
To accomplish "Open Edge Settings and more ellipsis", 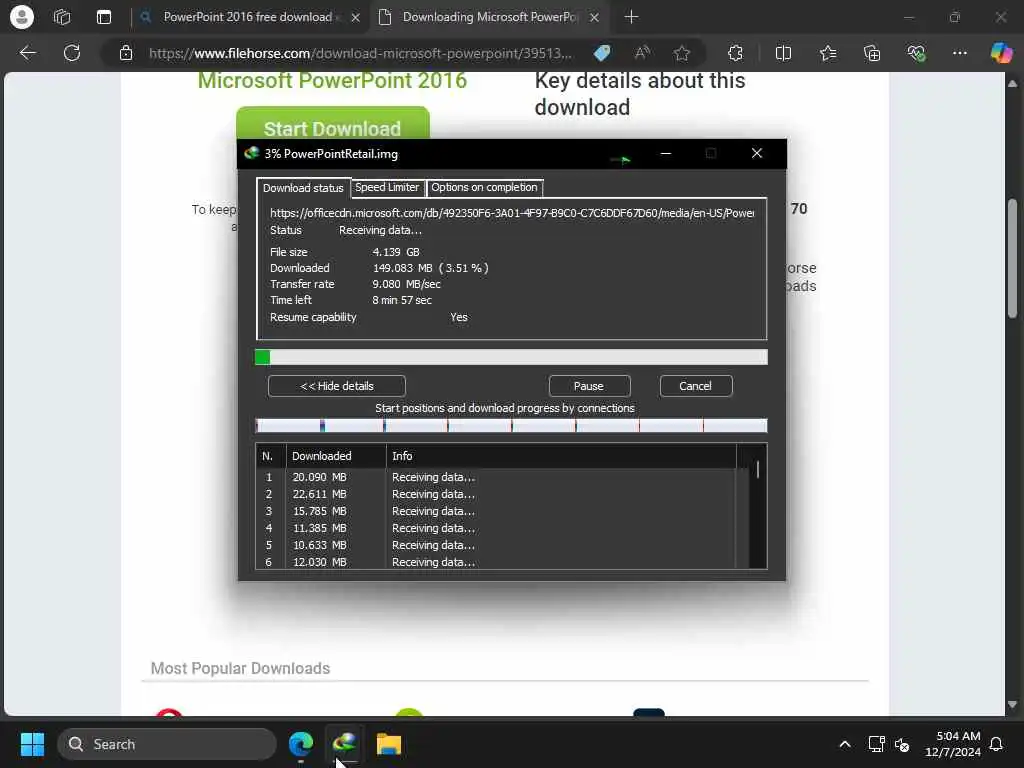I will click(x=959, y=53).
